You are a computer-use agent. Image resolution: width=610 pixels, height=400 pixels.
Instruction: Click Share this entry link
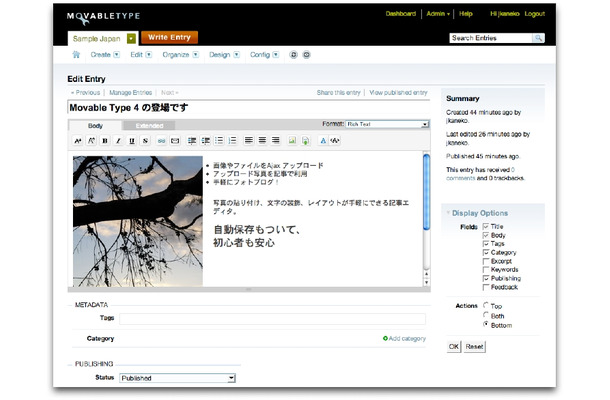point(338,93)
